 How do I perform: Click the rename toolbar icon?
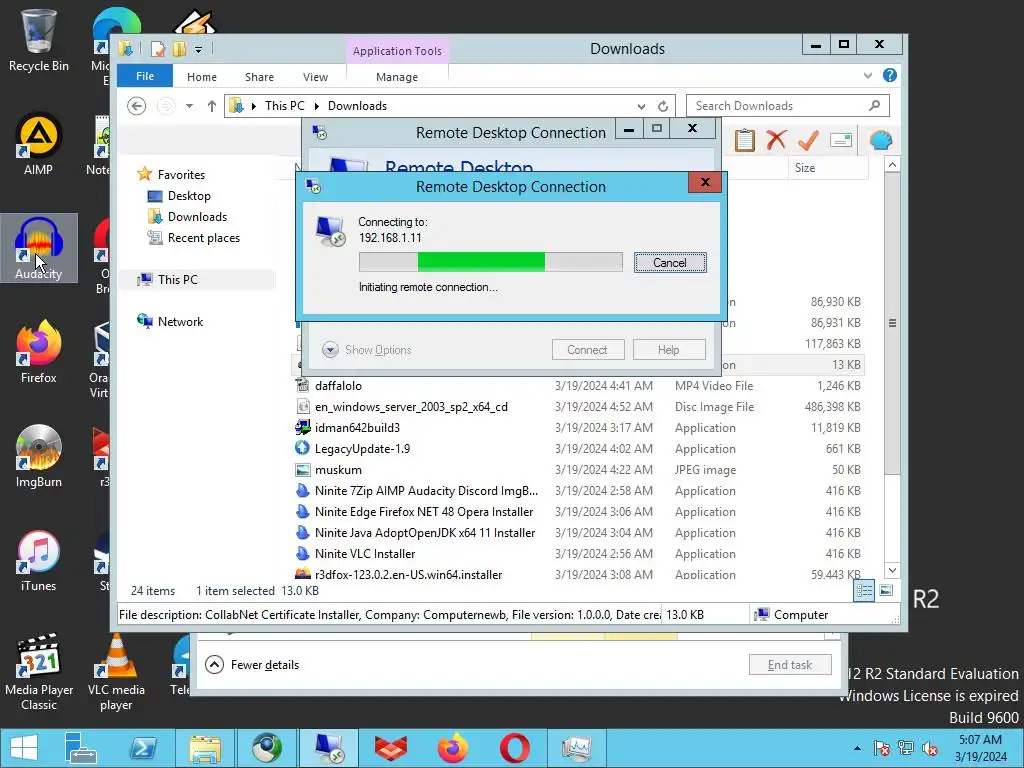click(840, 140)
